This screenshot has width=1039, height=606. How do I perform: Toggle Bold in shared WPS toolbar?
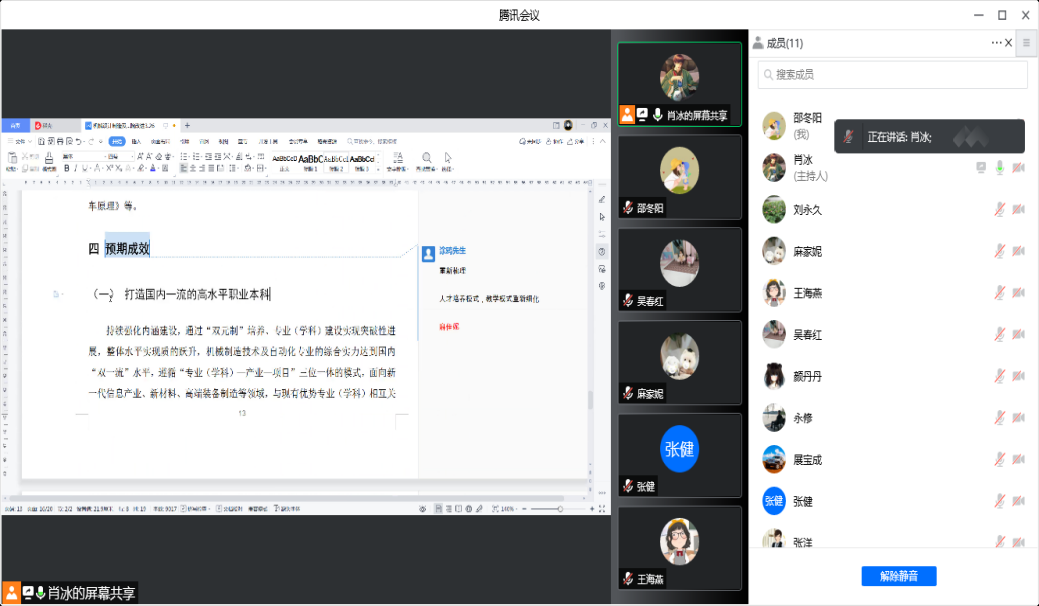click(x=66, y=169)
